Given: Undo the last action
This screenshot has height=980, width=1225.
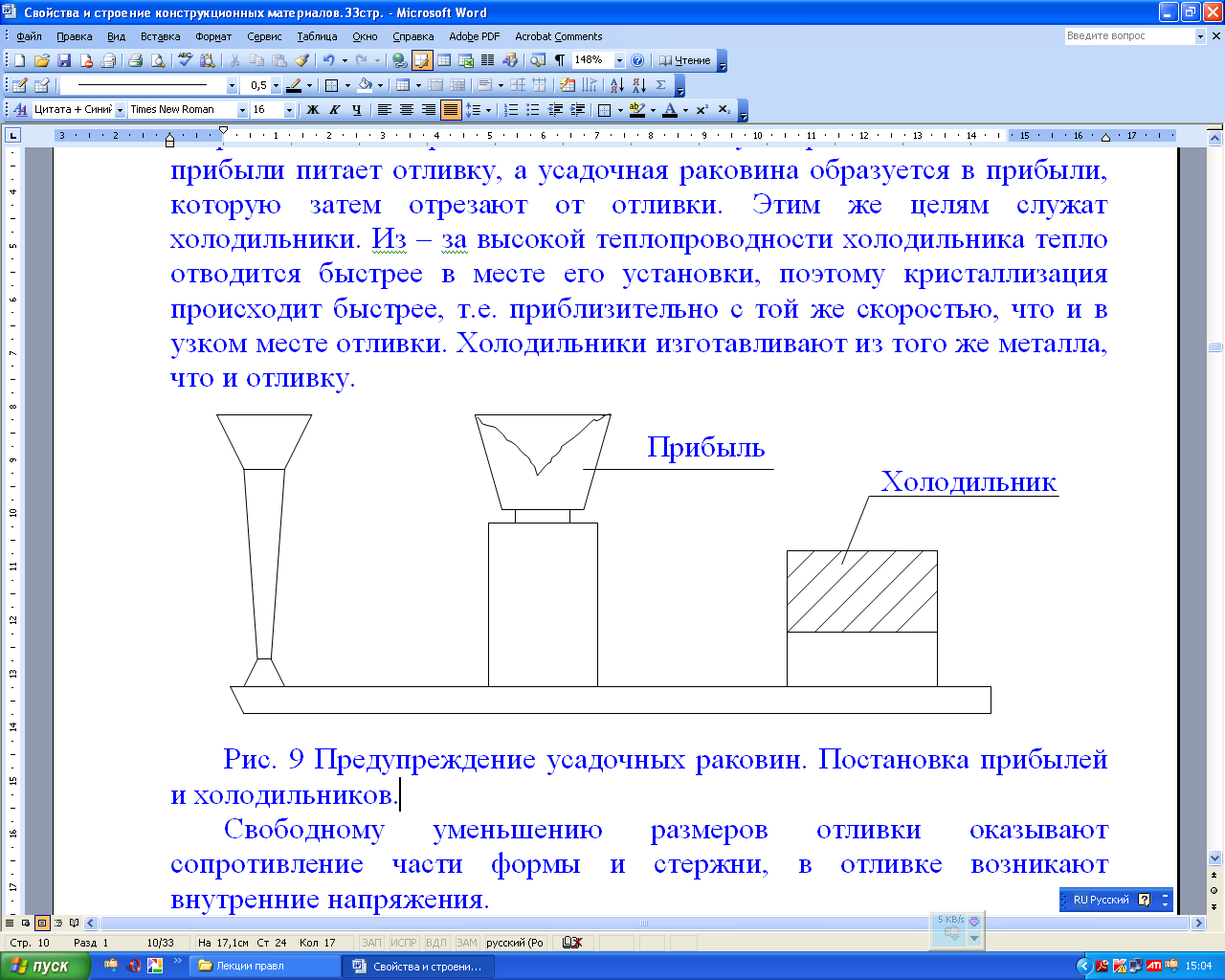Looking at the screenshot, I should coord(328,60).
